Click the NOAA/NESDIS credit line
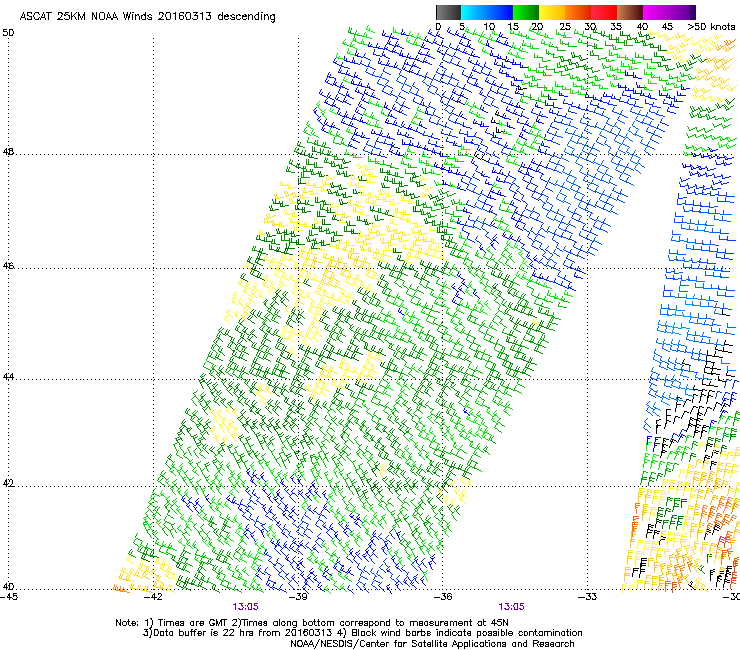This screenshot has height=650, width=740. tap(432, 644)
